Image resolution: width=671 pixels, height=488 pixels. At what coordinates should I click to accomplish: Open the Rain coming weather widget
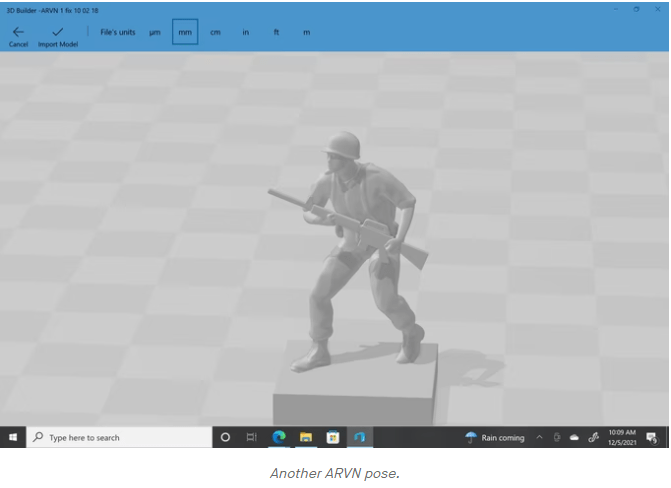tap(495, 437)
